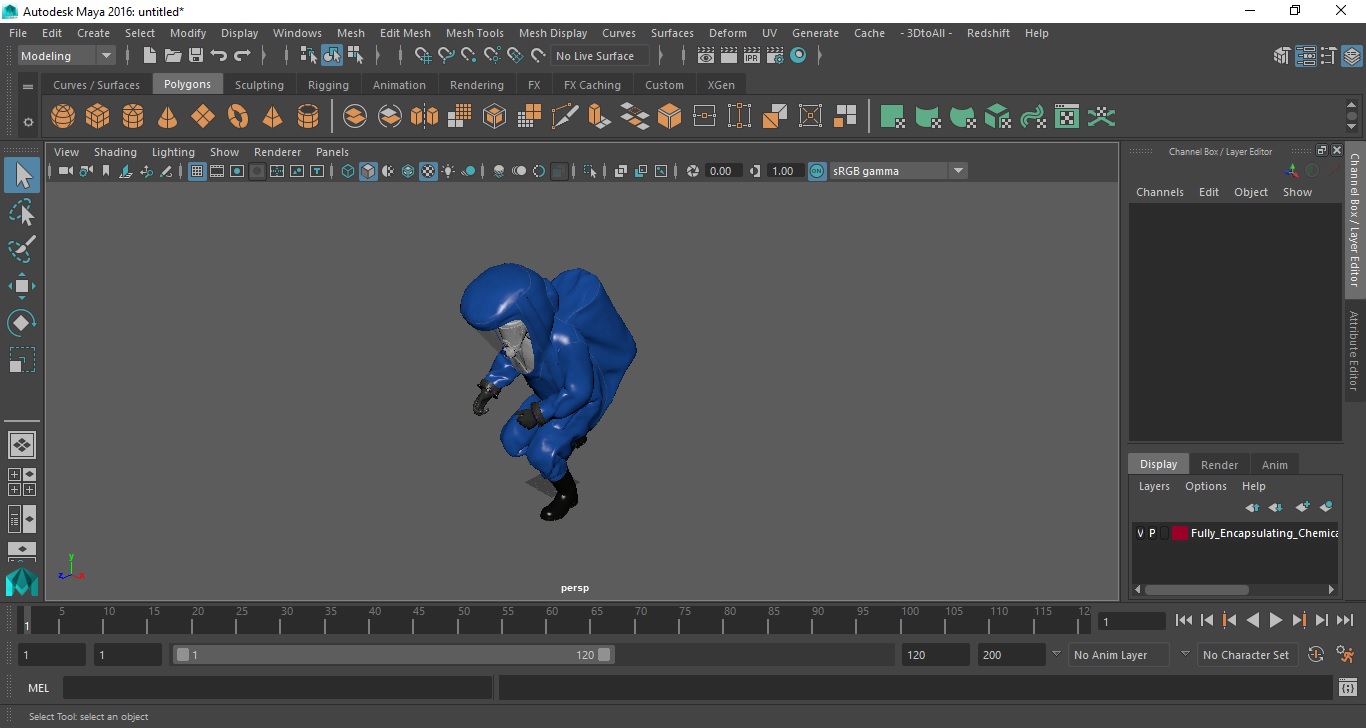Click the current frame field

click(1131, 621)
